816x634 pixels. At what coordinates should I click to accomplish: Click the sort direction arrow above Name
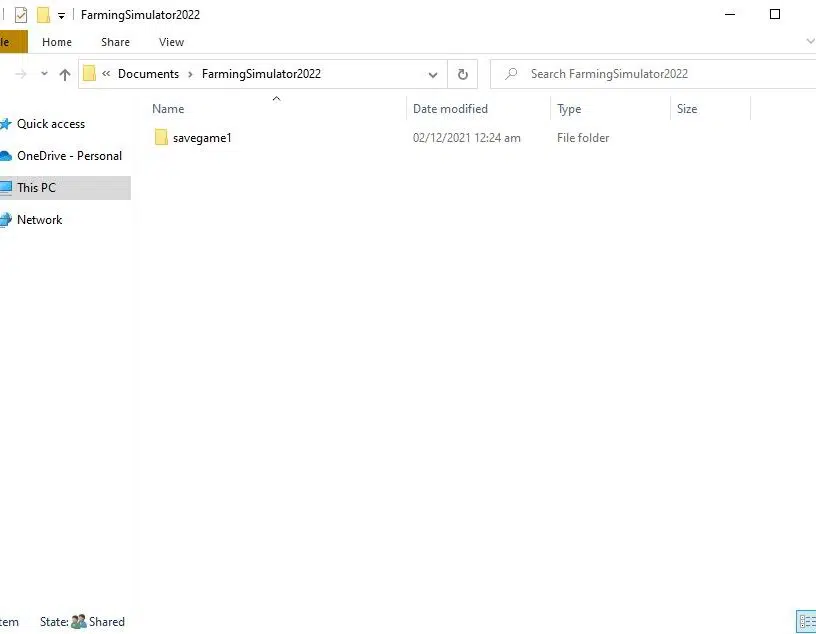click(276, 98)
